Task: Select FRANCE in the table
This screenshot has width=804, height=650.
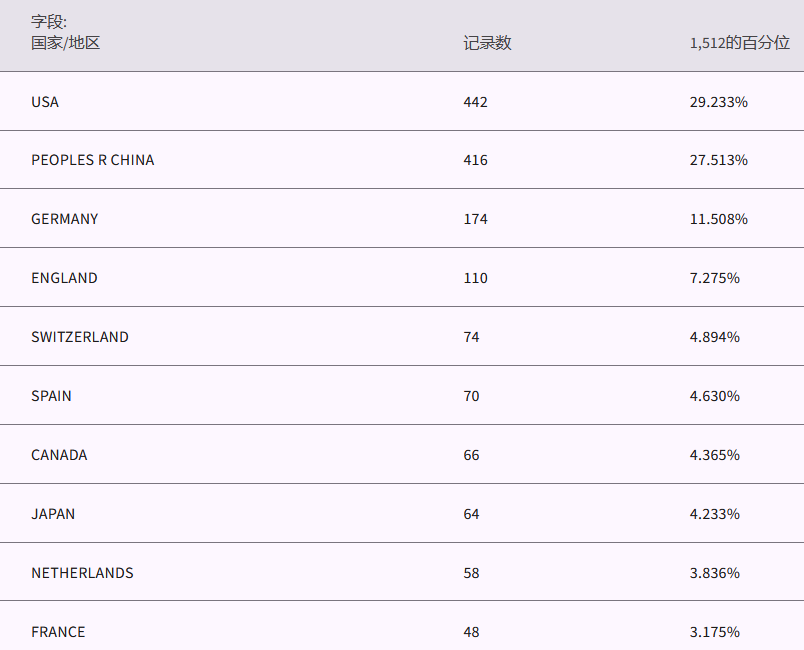Action: click(58, 632)
